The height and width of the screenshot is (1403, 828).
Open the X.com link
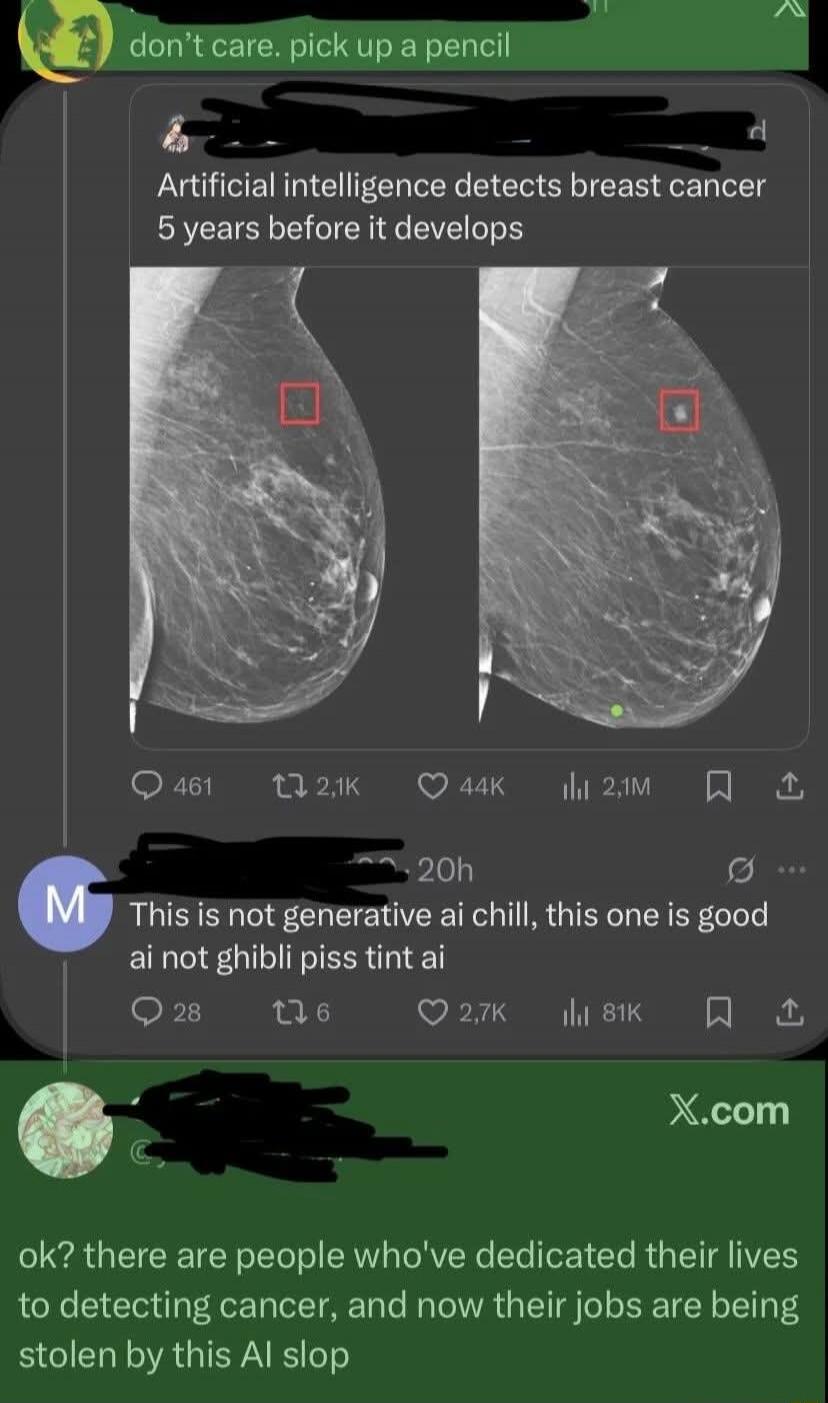point(729,1108)
